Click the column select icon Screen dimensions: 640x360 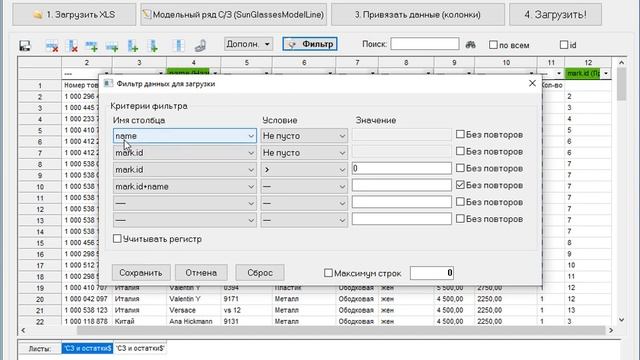pyautogui.click(x=178, y=46)
